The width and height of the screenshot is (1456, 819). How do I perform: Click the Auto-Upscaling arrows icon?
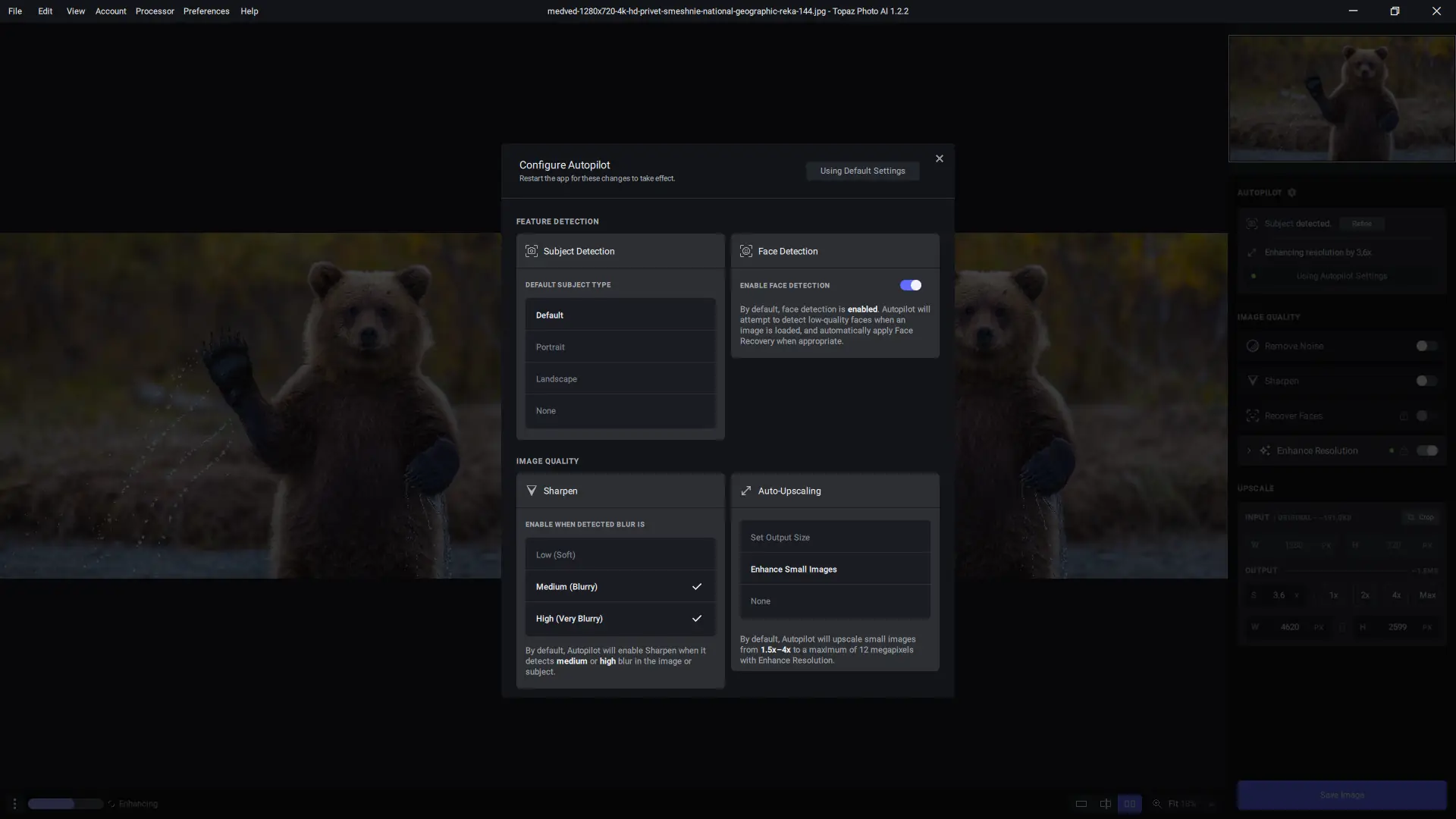pyautogui.click(x=746, y=491)
